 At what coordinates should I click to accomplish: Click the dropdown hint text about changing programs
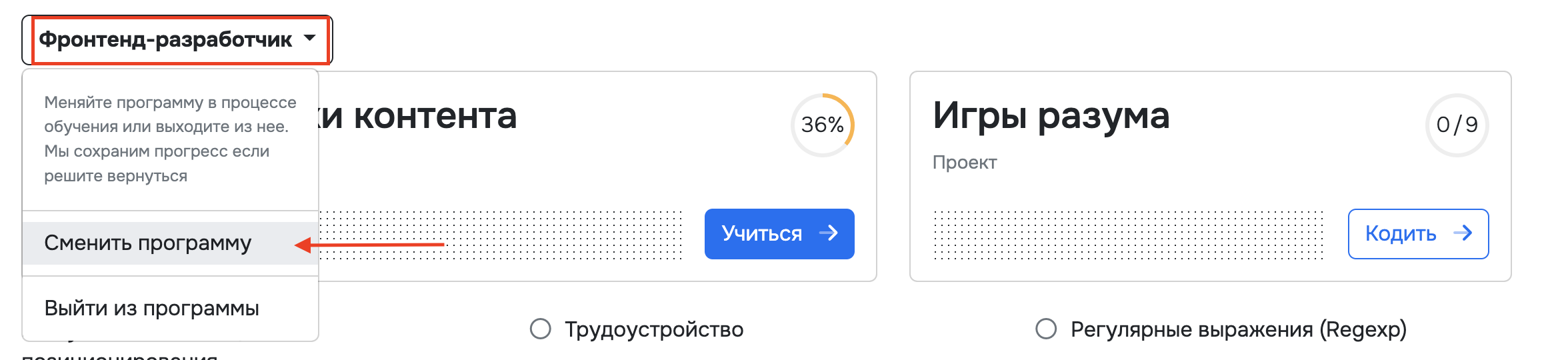[x=170, y=139]
